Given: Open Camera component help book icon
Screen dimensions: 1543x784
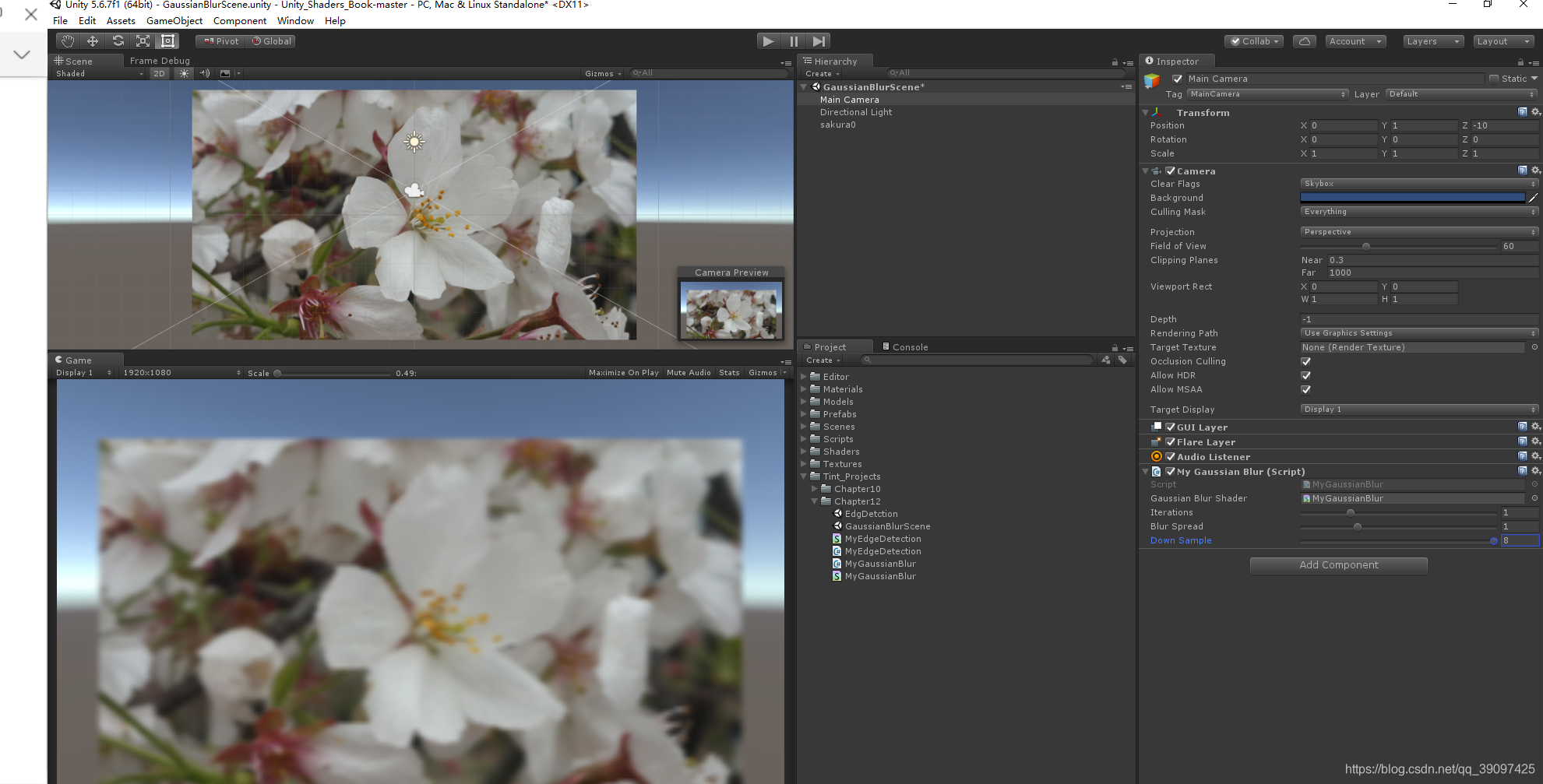Looking at the screenshot, I should 1523,171.
